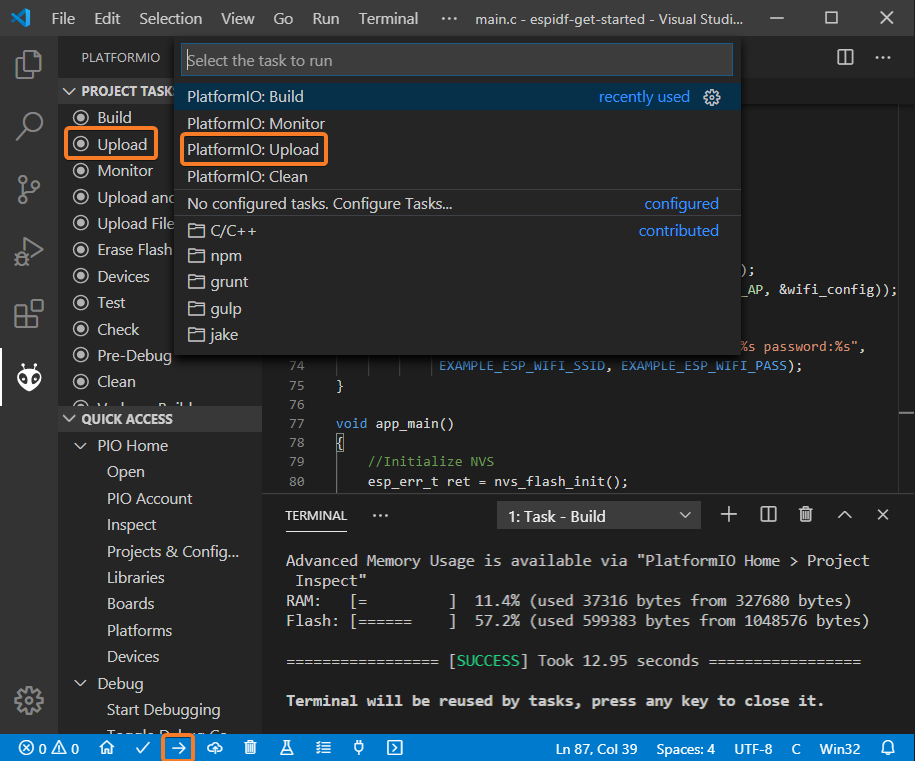Open the Explorer view in activity bar
This screenshot has width=915, height=761.
(x=29, y=64)
